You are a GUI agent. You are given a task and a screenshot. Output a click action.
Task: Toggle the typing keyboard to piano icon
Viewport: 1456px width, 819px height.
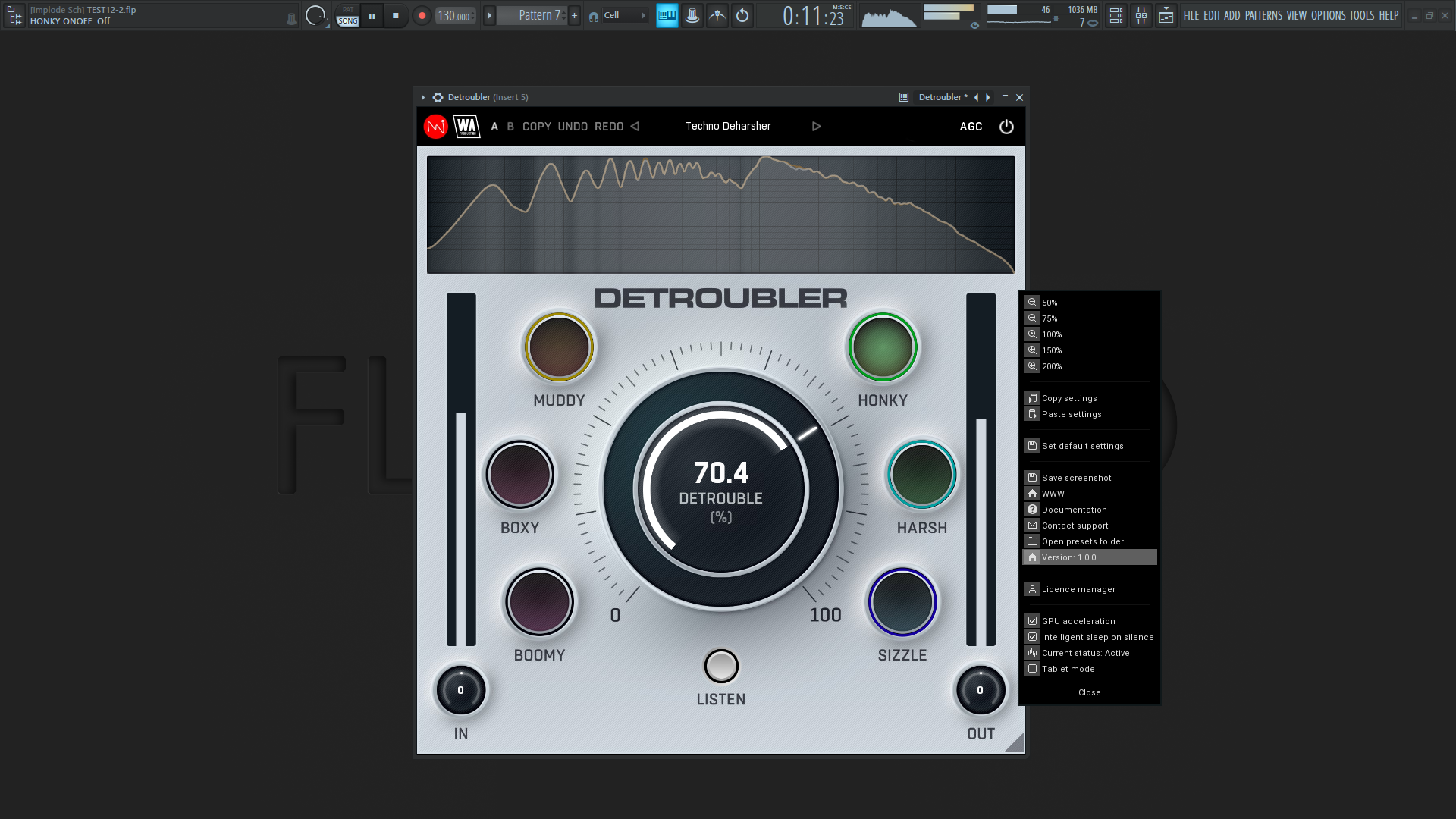[x=667, y=15]
